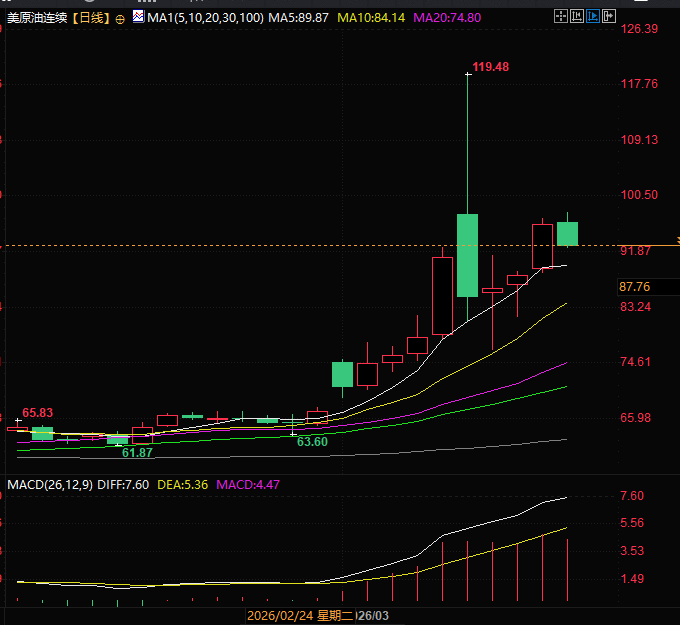Click the MACD:4.47 value
680x625 pixels.
tap(248, 484)
